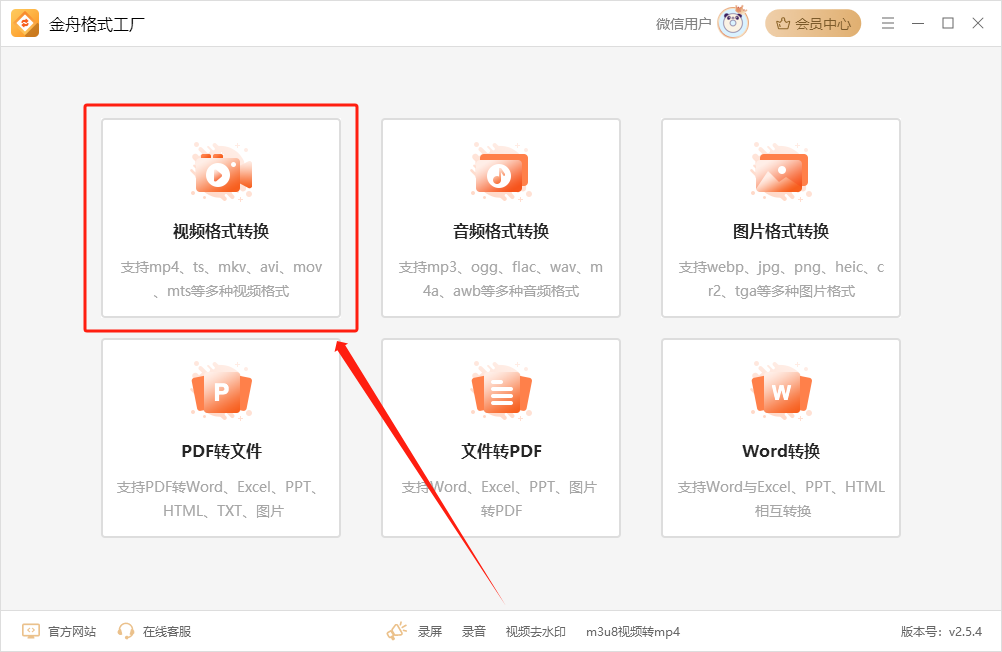Screen dimensions: 1002x652
Task: Select the 文件转PDF document icon
Action: (500, 394)
